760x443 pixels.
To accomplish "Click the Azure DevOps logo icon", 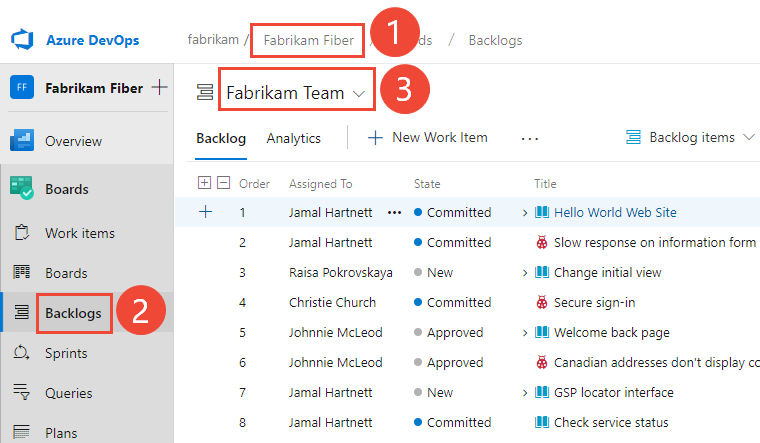I will tap(22, 40).
